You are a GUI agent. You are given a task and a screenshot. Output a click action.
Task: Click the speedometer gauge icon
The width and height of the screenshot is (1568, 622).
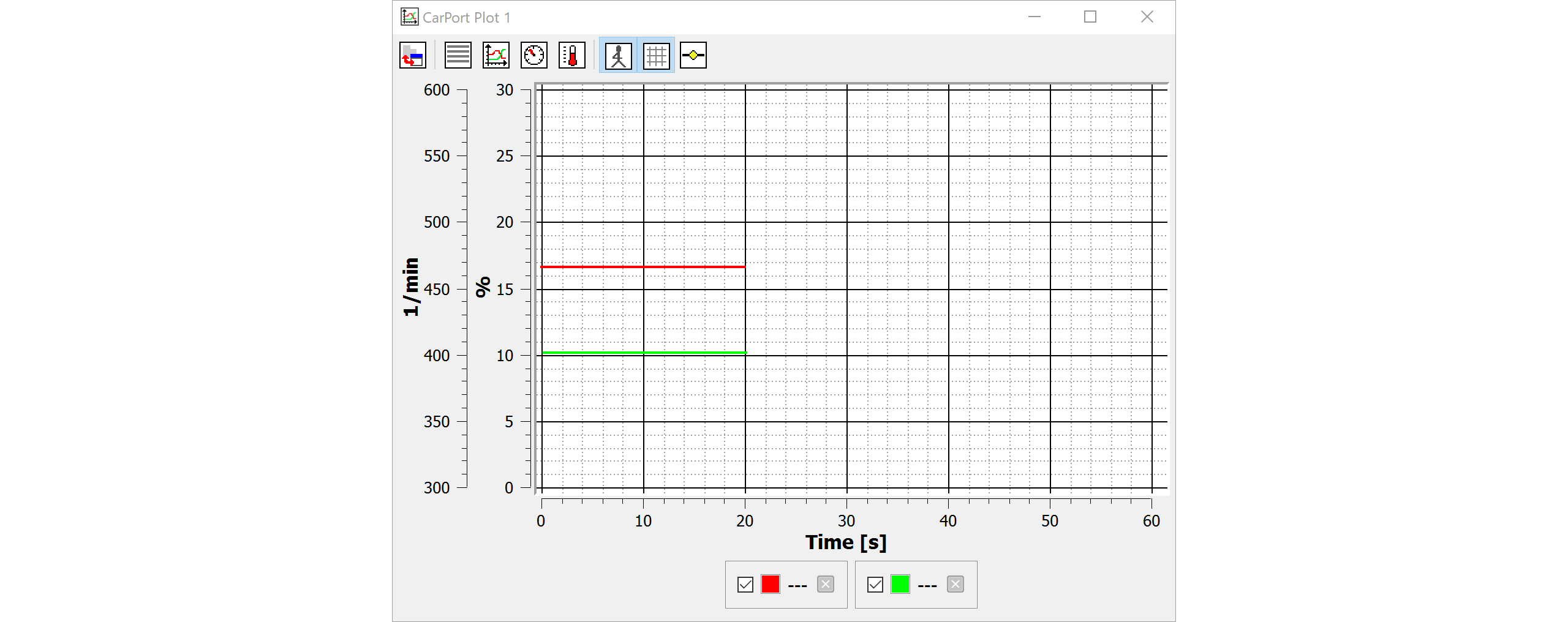(533, 55)
